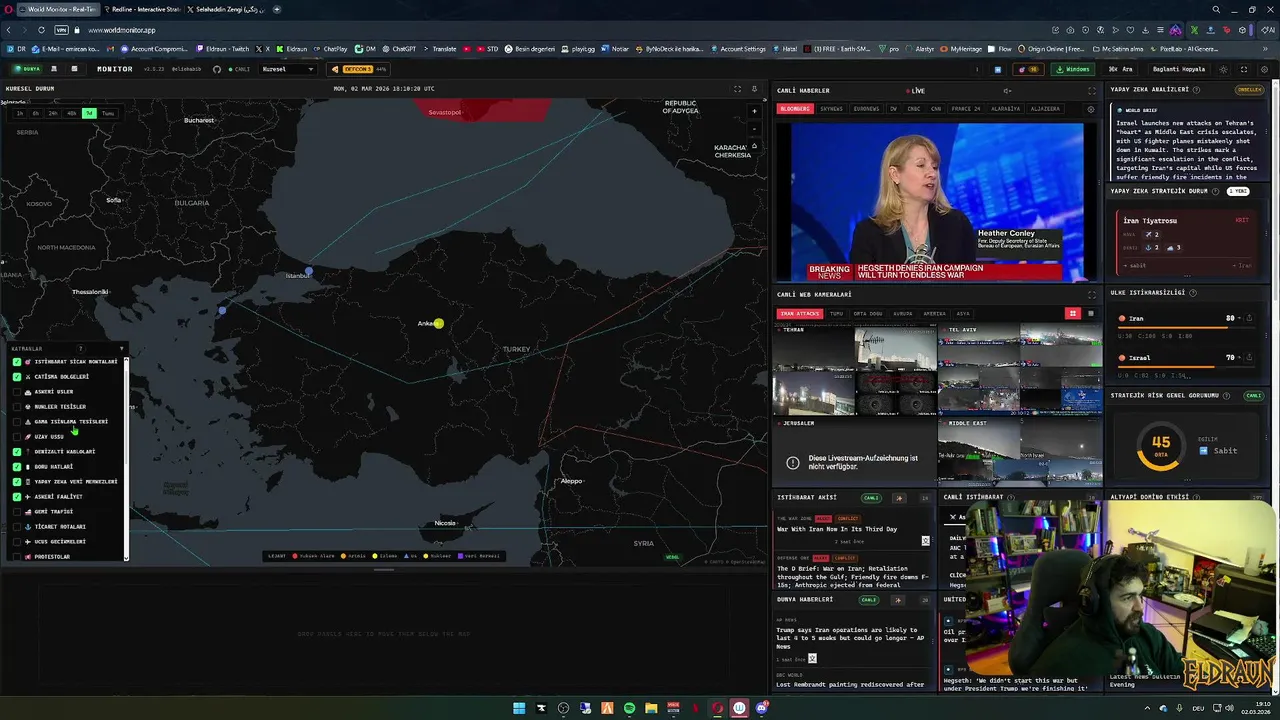The height and width of the screenshot is (720, 1280).
Task: Open 'War With Iran Now In Its Third Day'
Action: [x=837, y=529]
